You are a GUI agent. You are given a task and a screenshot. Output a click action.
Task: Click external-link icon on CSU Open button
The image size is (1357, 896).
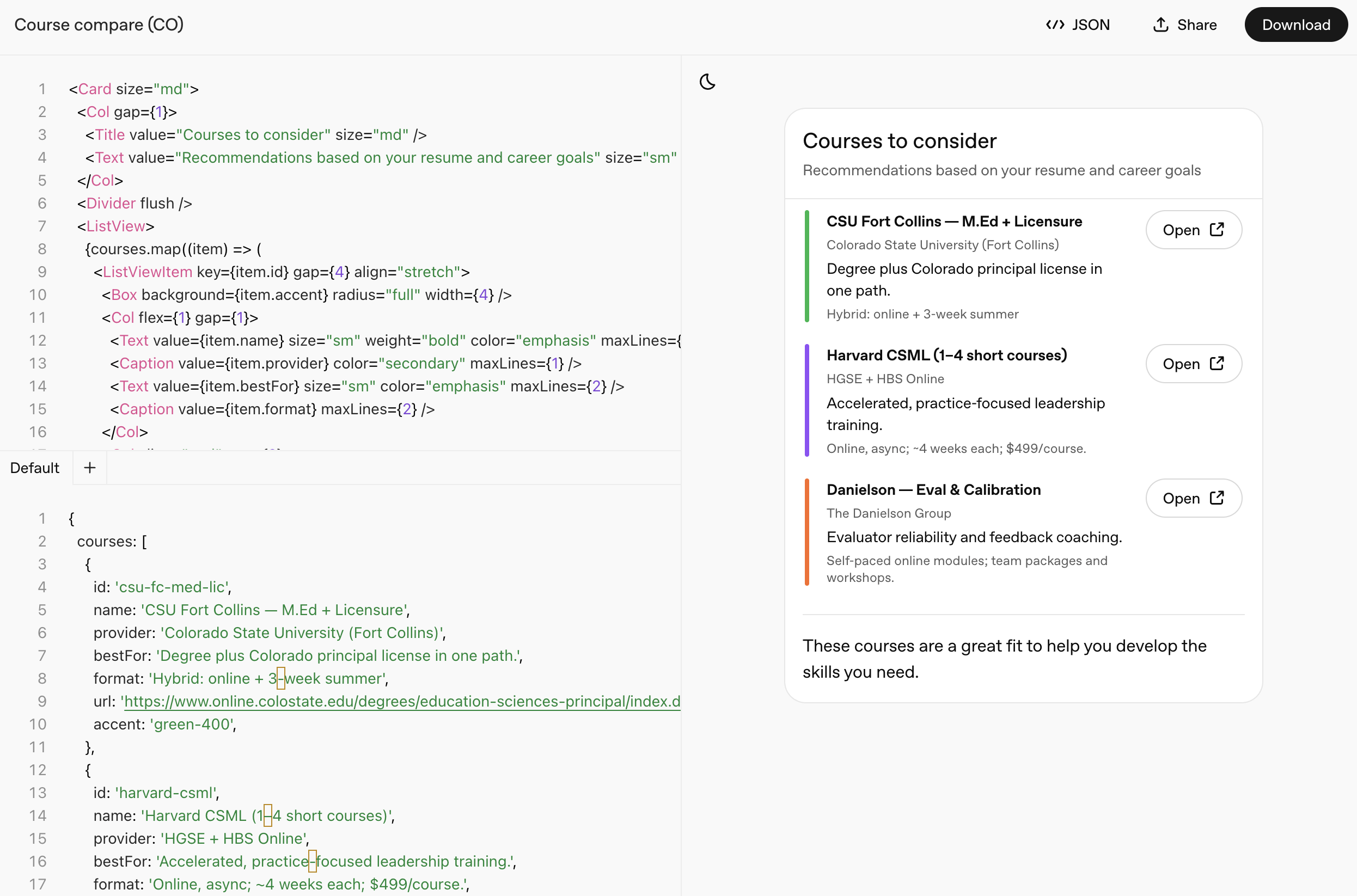click(1217, 229)
